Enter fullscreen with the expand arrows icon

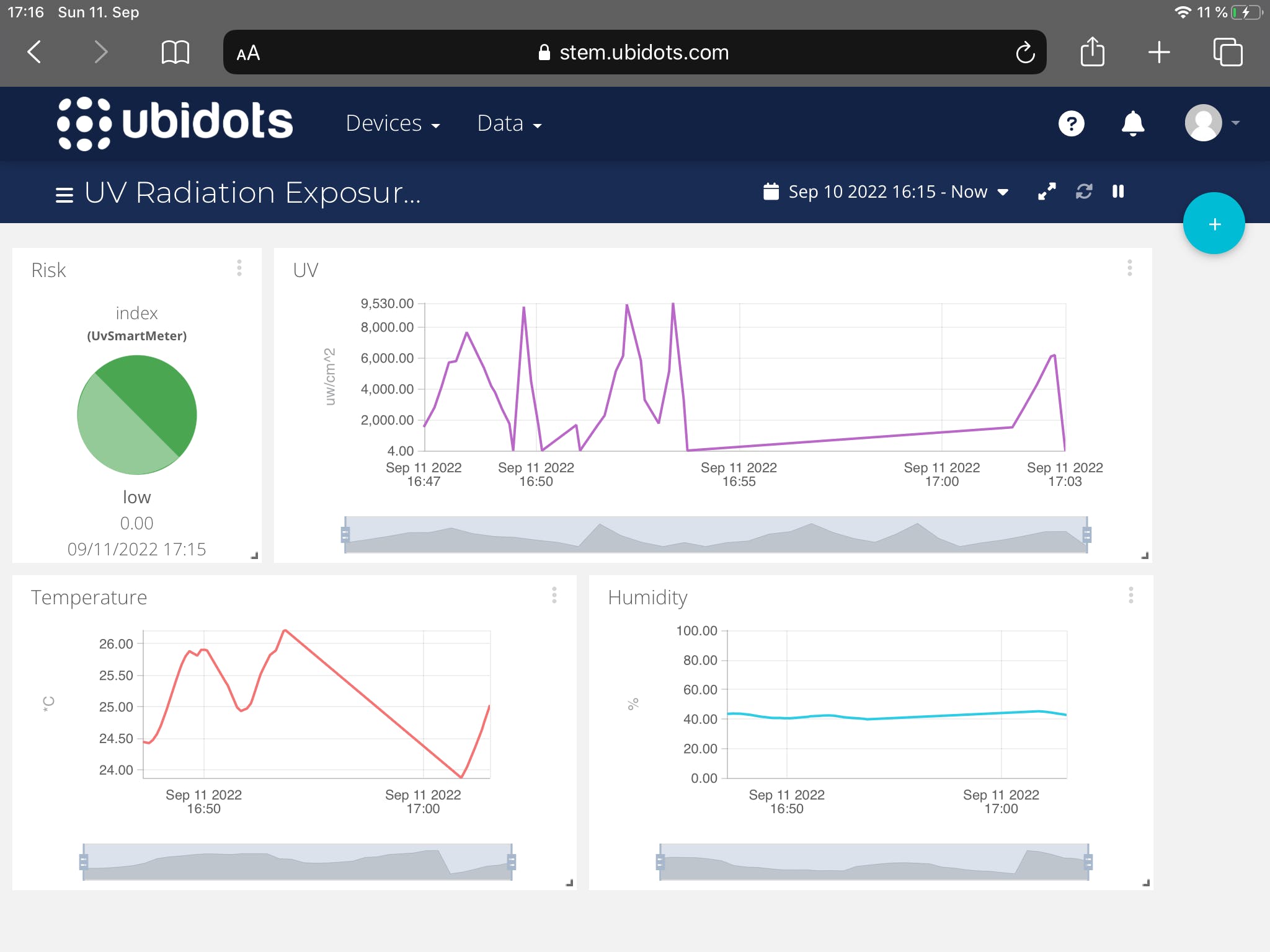tap(1047, 192)
